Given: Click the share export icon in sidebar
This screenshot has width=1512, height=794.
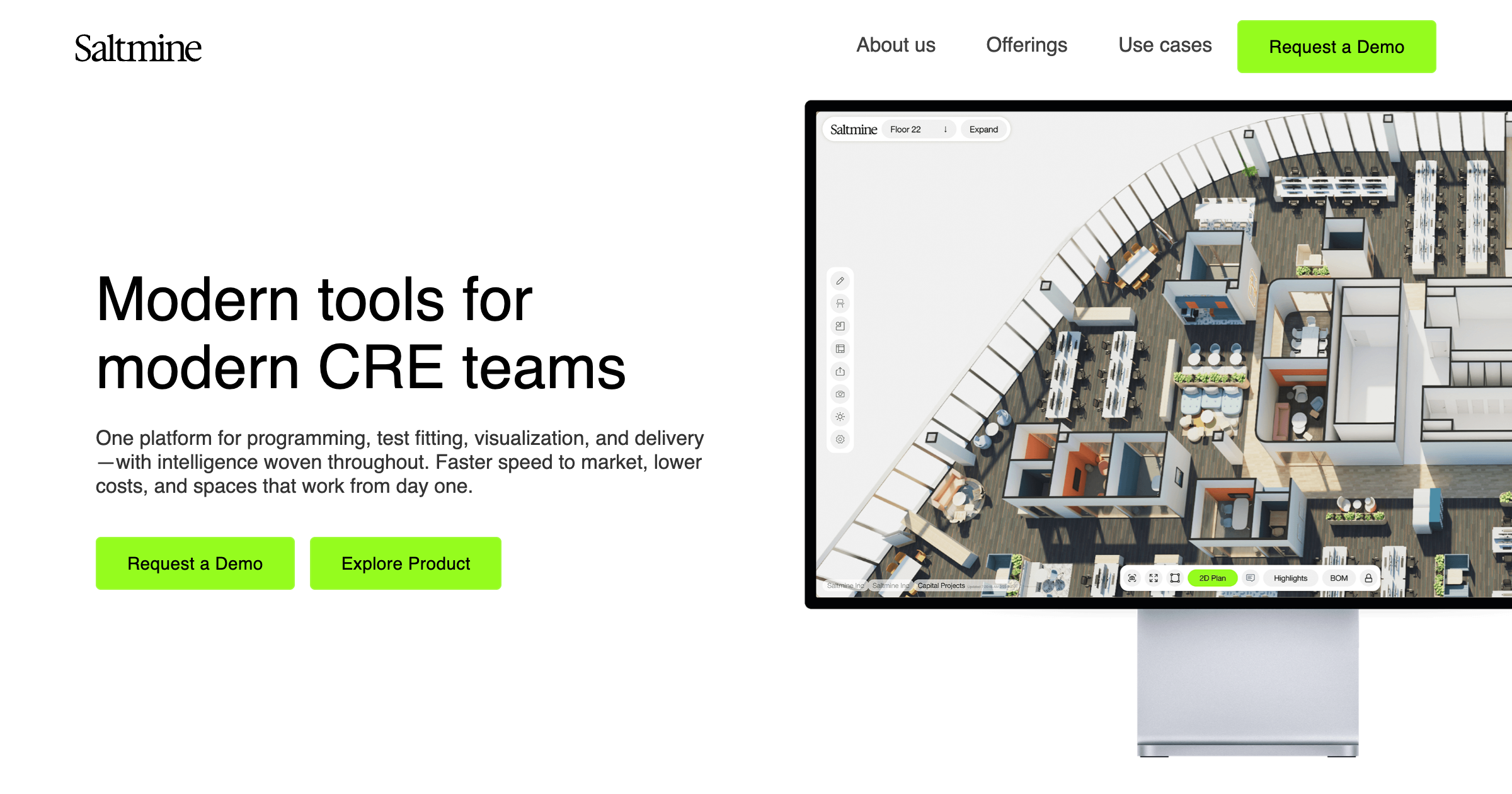Looking at the screenshot, I should (840, 372).
